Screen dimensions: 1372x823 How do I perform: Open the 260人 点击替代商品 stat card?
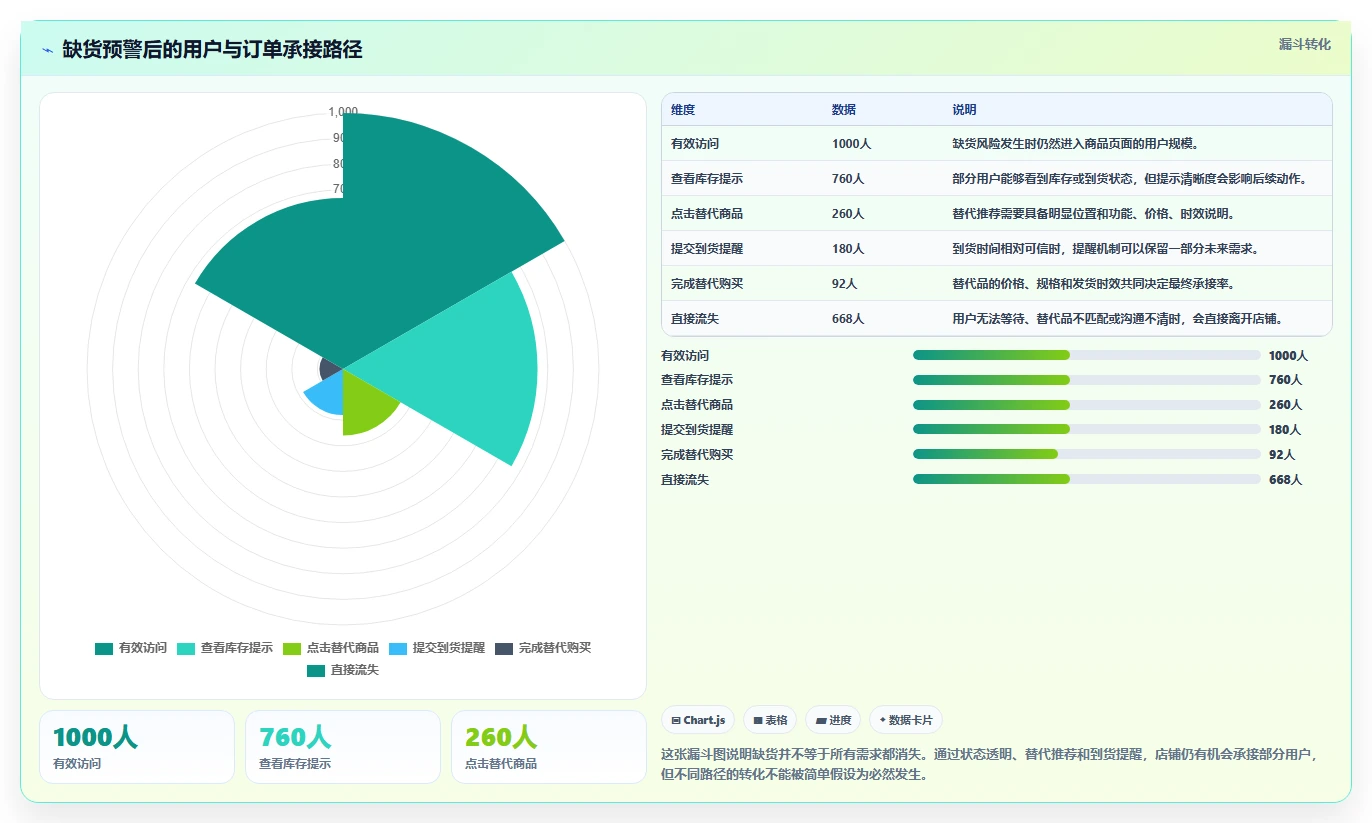[549, 747]
